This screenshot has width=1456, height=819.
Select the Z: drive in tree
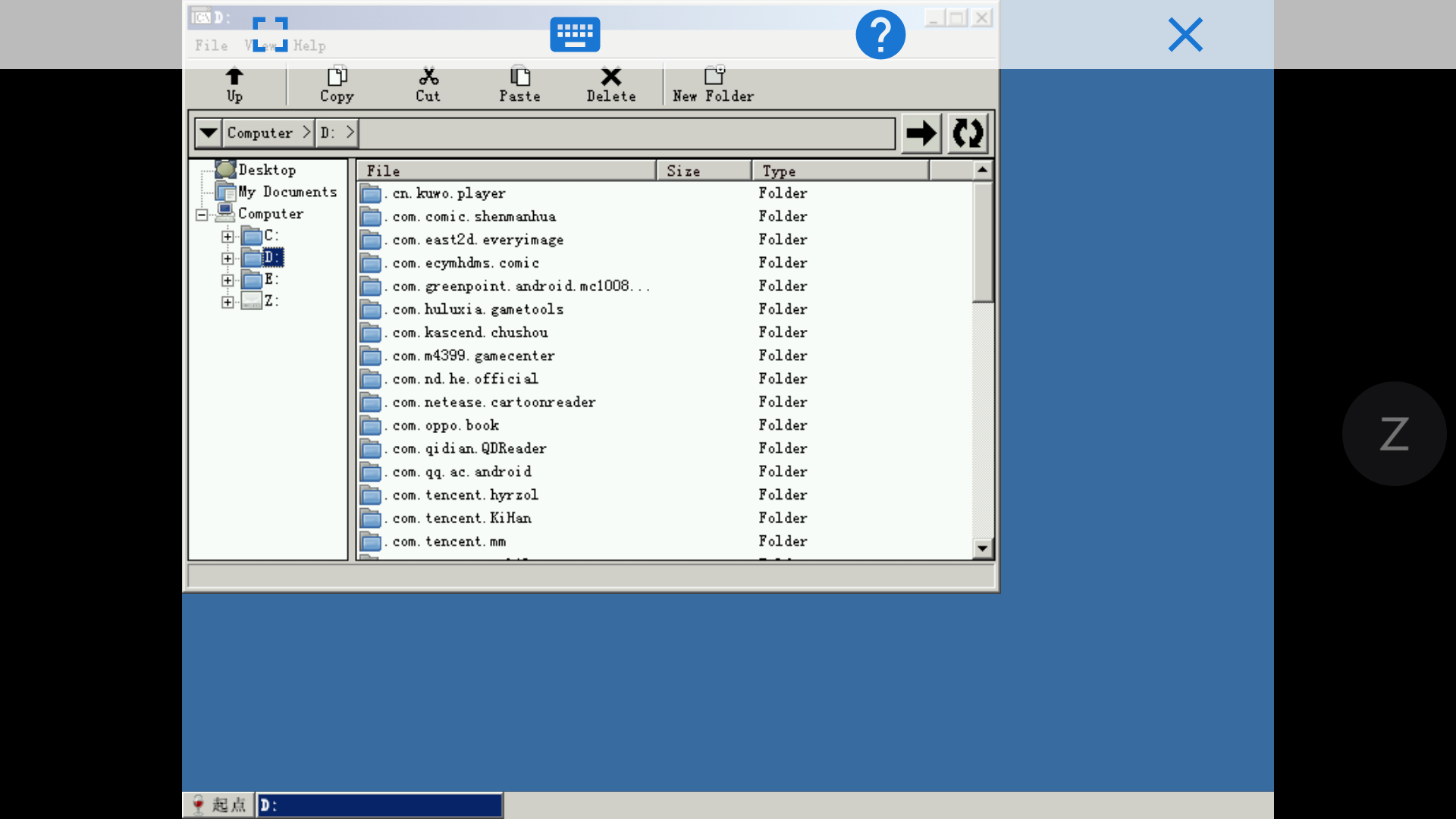pos(271,300)
